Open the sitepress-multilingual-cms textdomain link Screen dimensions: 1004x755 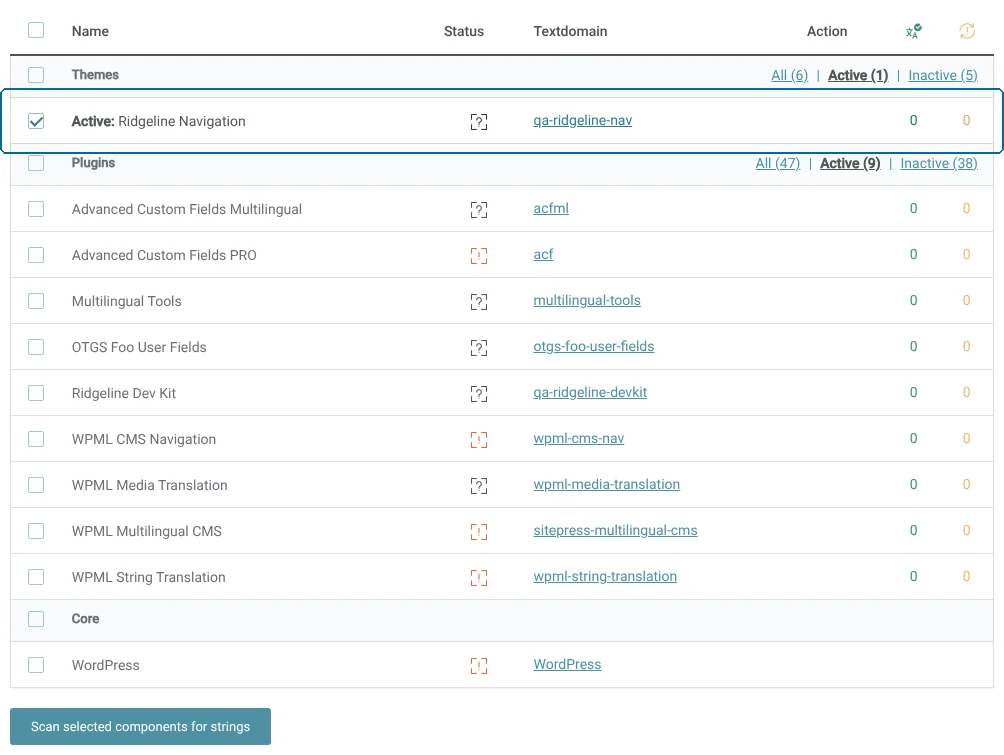[615, 531]
